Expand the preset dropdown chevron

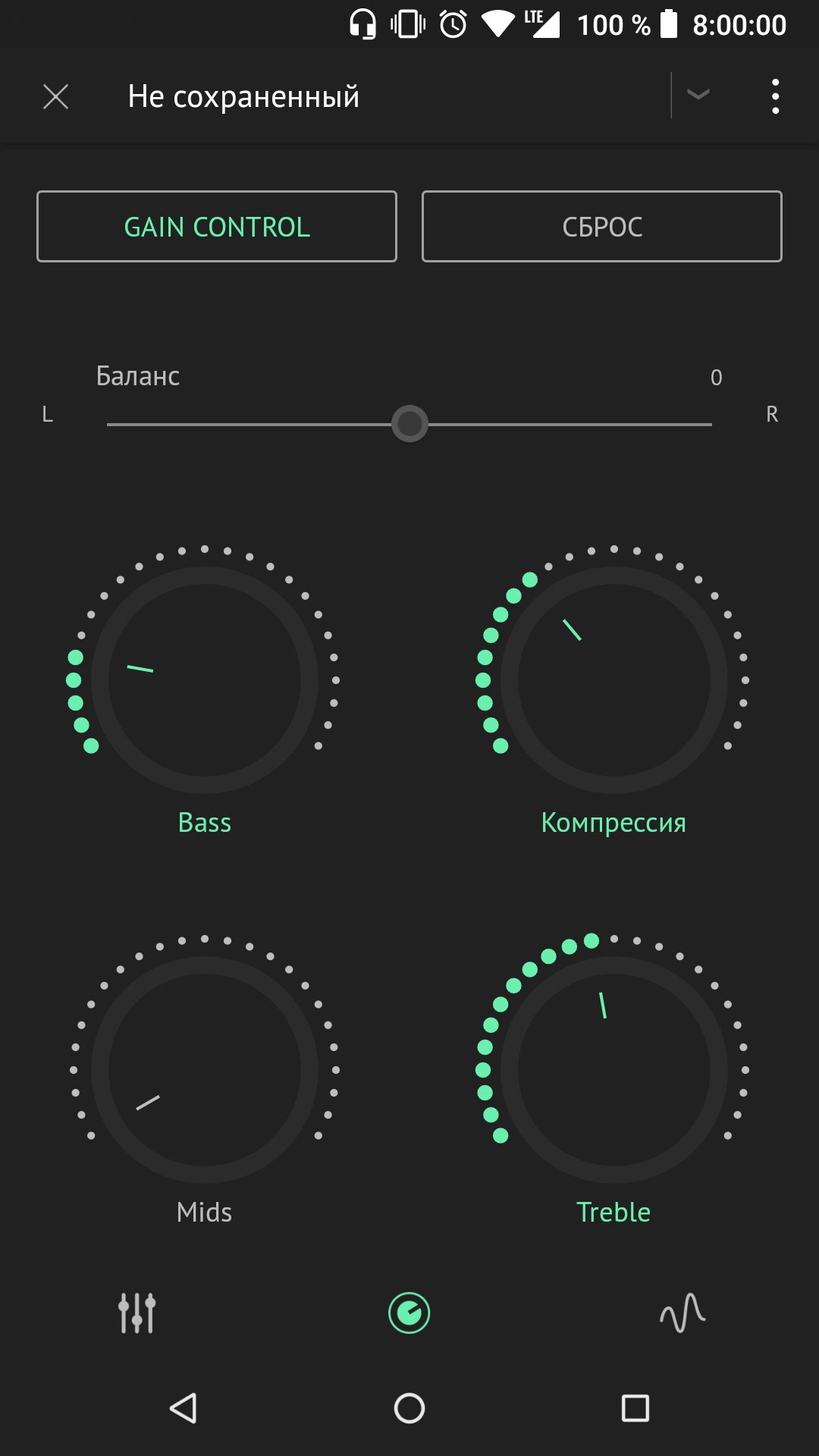[x=698, y=94]
